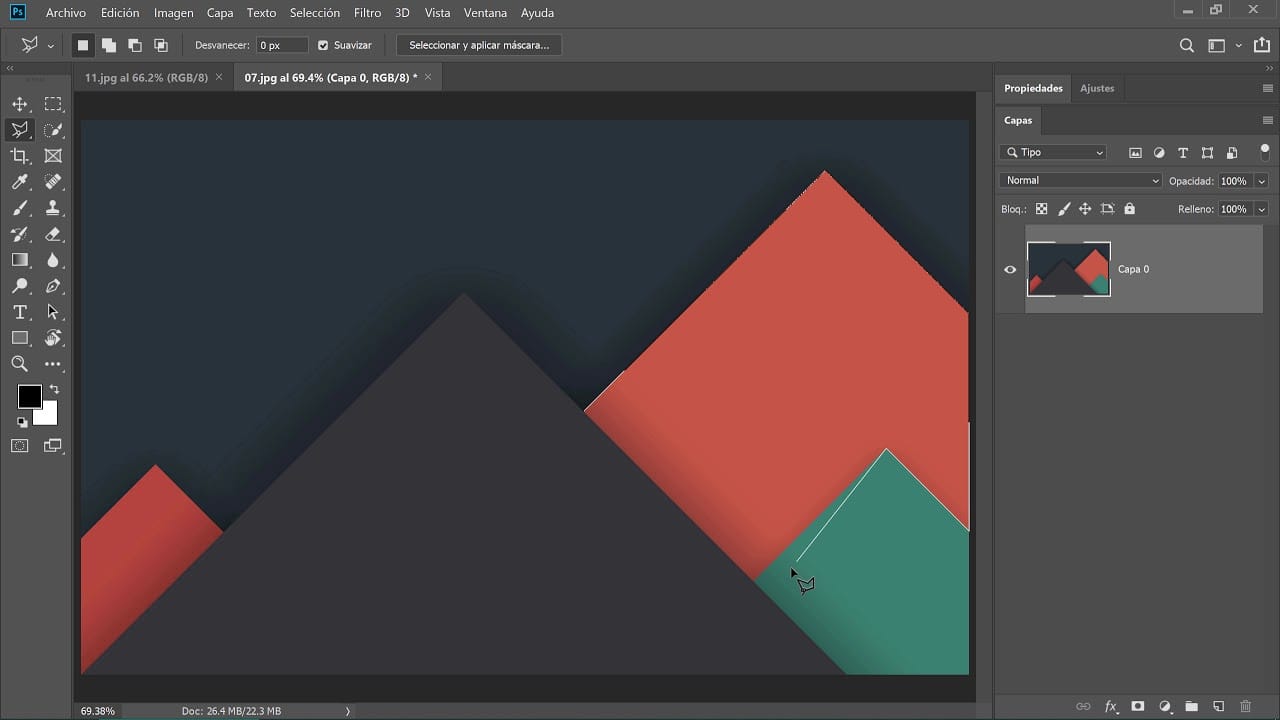The width and height of the screenshot is (1280, 720).
Task: Select the Pen tool
Action: [x=53, y=286]
